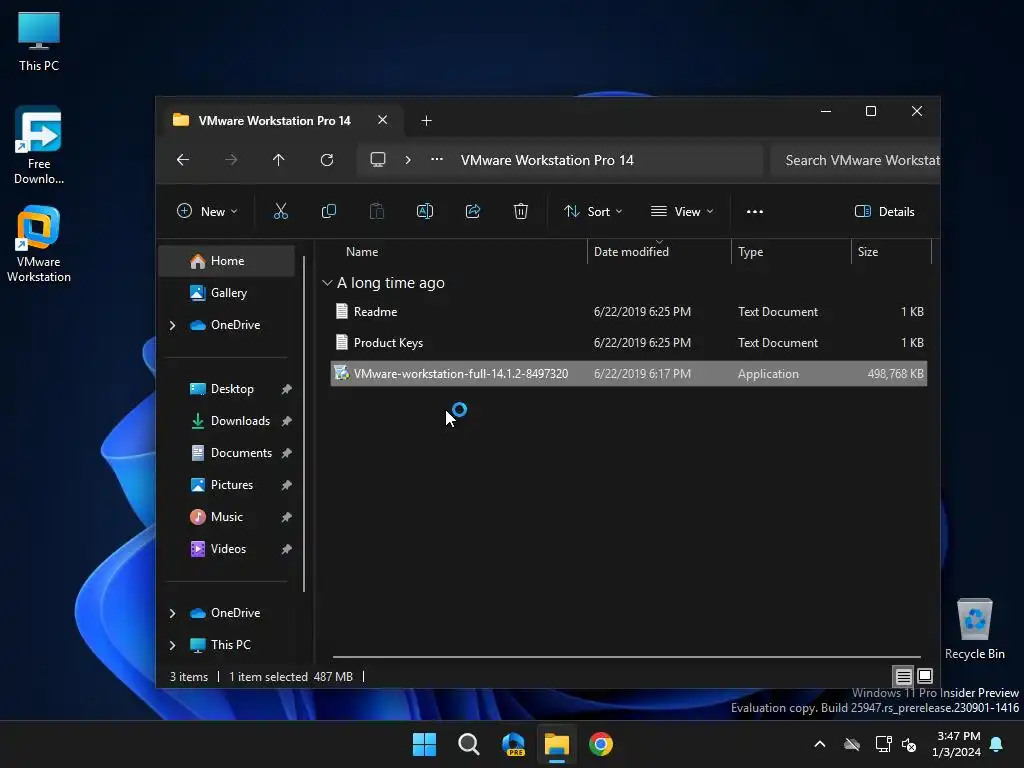This screenshot has height=768, width=1024.
Task: Click the address bar ellipsis for hidden path
Action: point(437,159)
